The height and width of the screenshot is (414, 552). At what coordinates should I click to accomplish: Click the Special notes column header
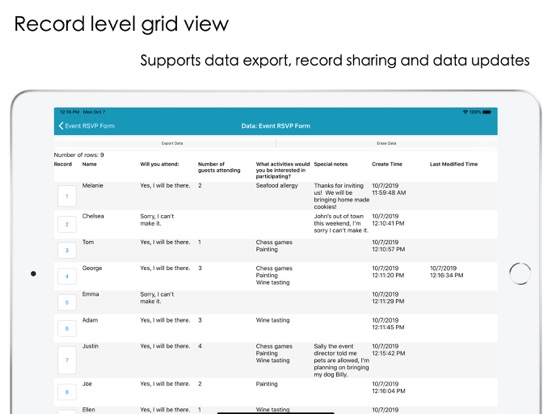tap(331, 164)
